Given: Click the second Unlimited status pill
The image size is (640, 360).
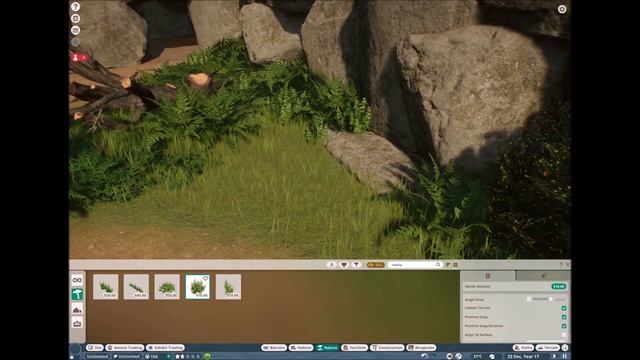Looking at the screenshot, I should (x=127, y=356).
